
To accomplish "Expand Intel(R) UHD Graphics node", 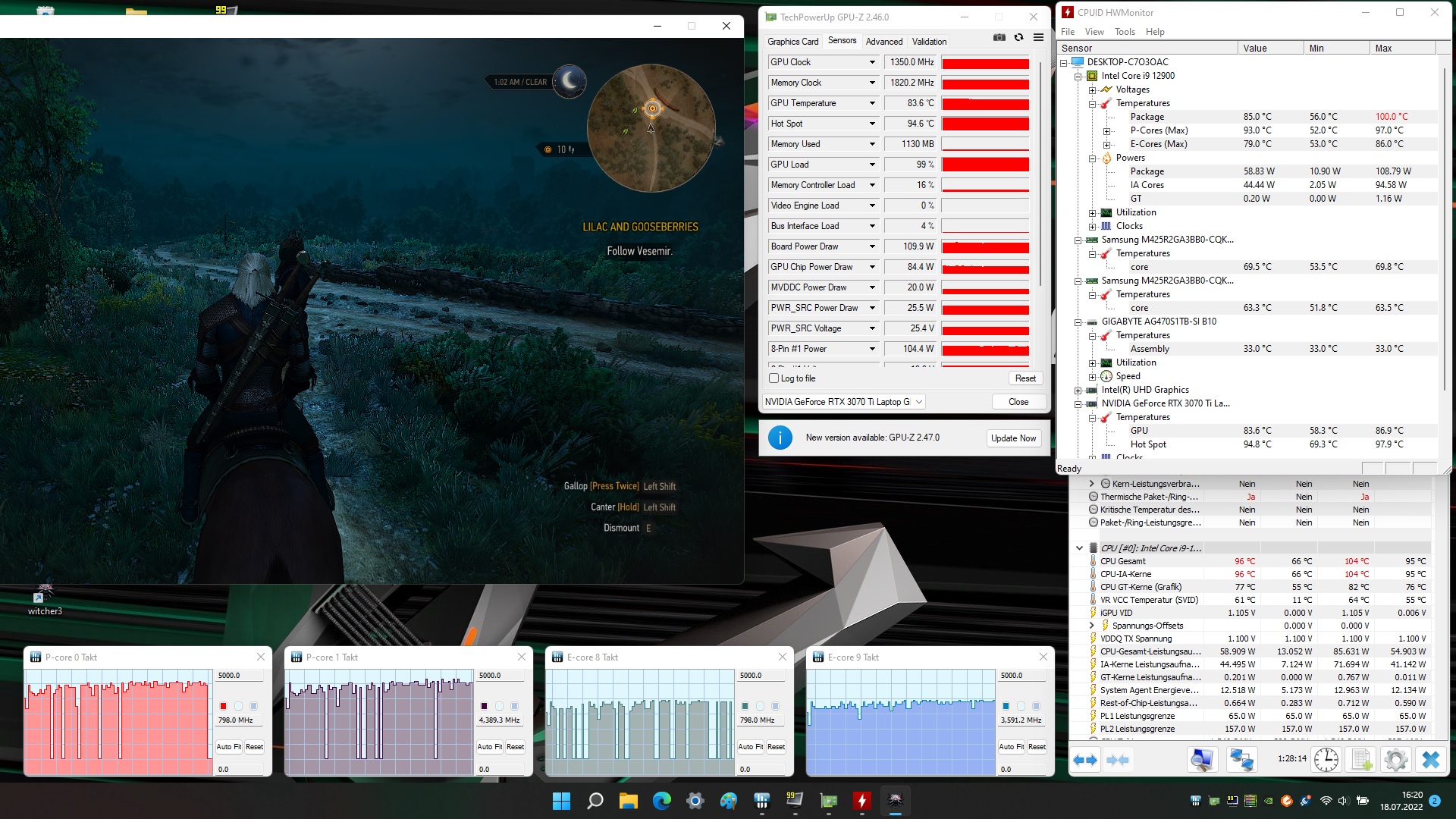I will [1078, 390].
